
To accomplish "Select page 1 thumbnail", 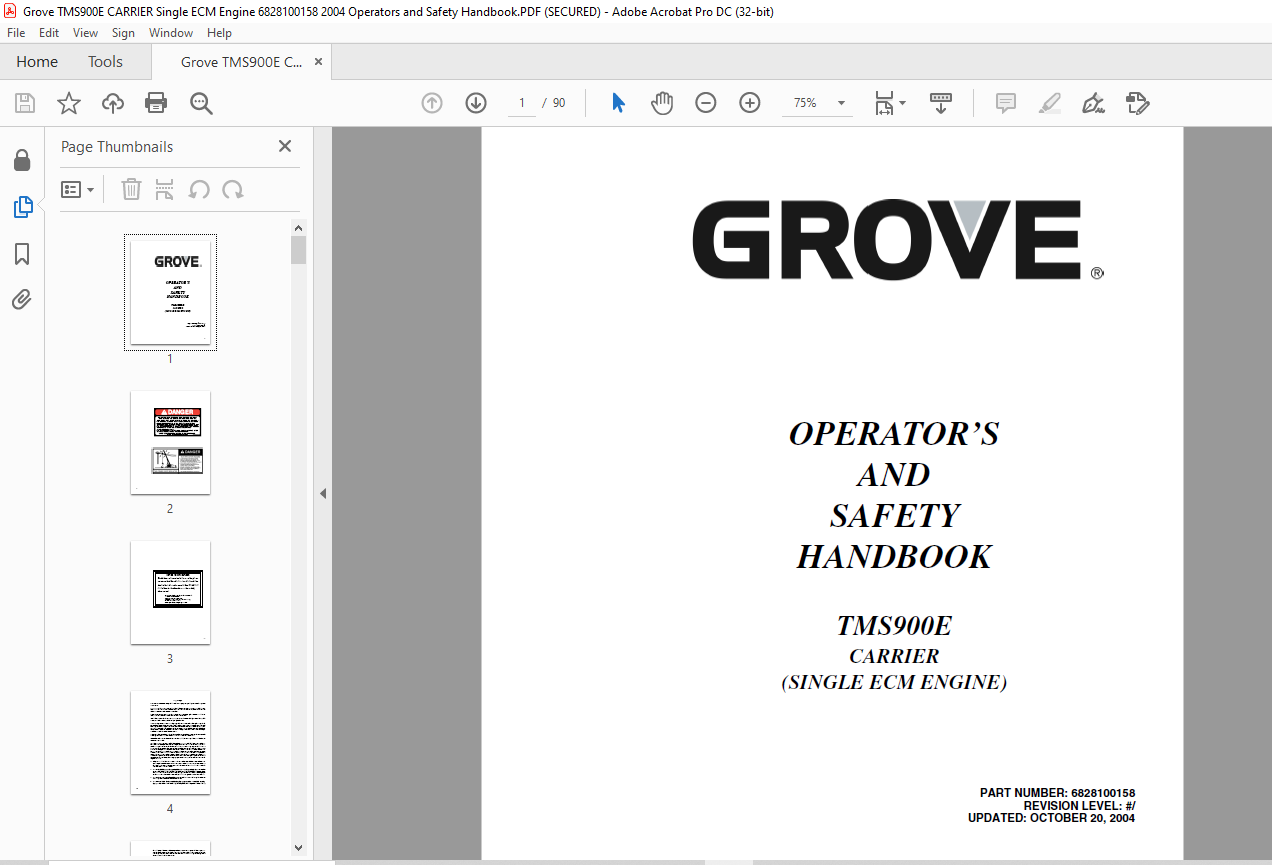I will coord(170,292).
